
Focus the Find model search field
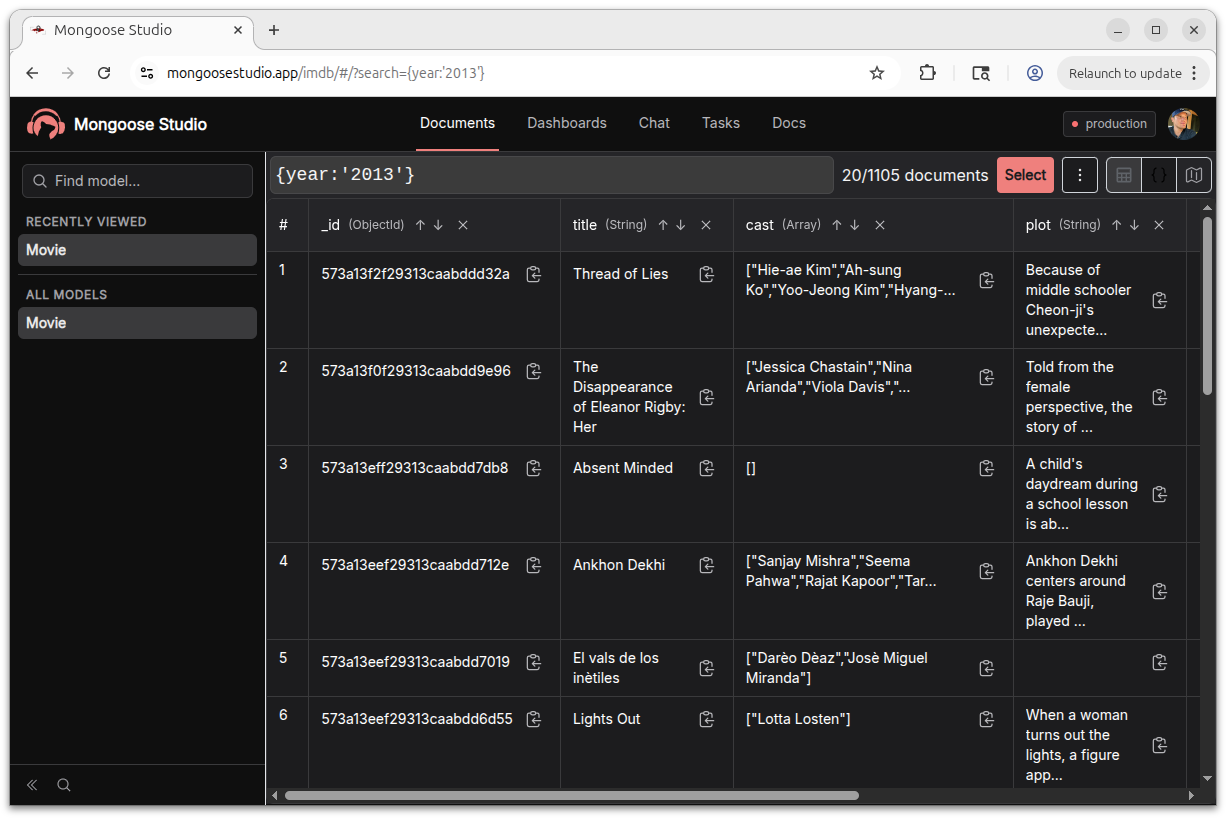click(137, 181)
